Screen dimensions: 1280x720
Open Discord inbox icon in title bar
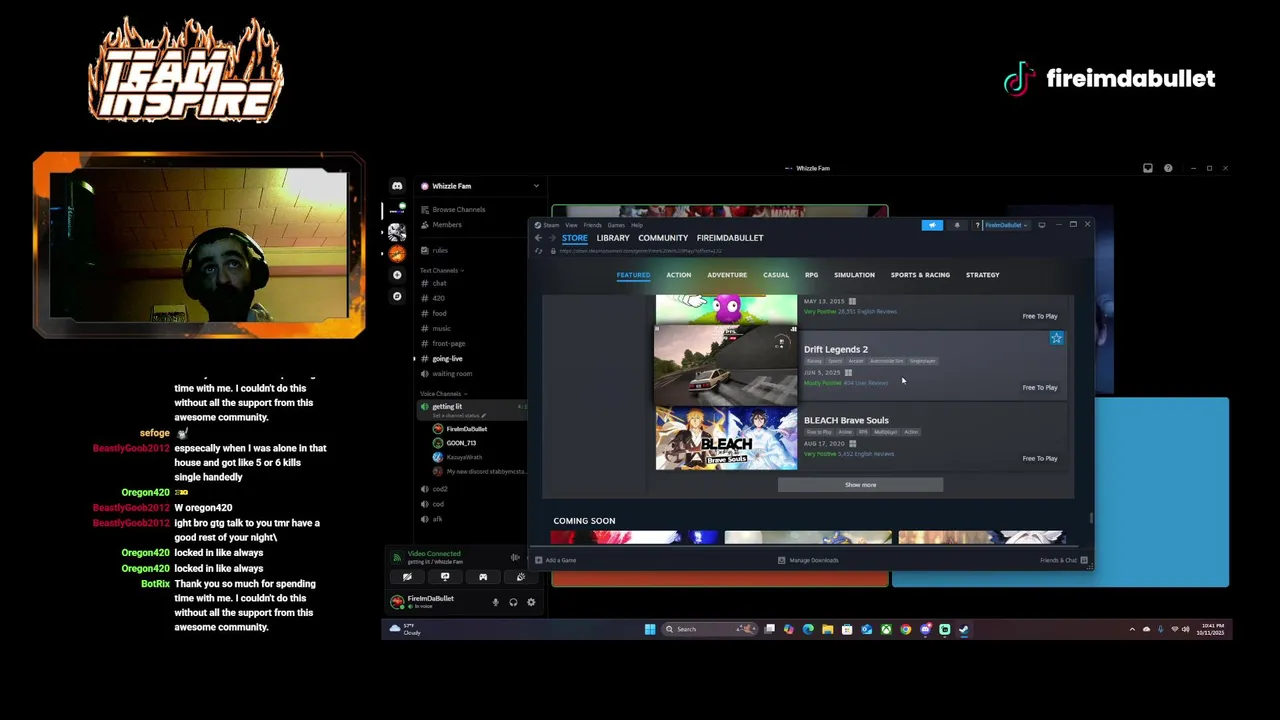pyautogui.click(x=1148, y=168)
